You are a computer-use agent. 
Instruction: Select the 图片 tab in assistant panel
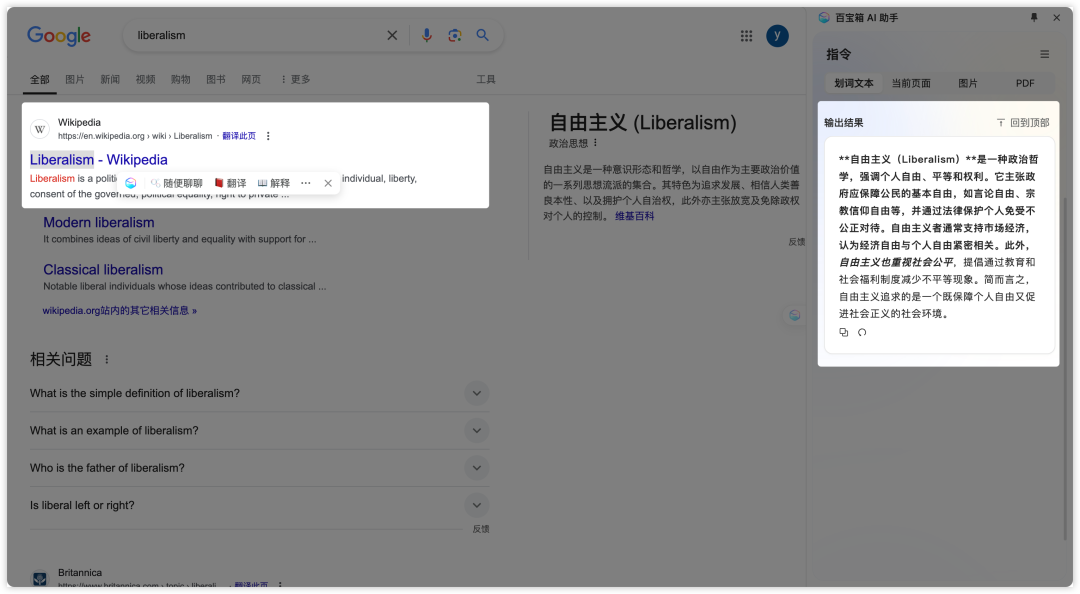click(968, 83)
